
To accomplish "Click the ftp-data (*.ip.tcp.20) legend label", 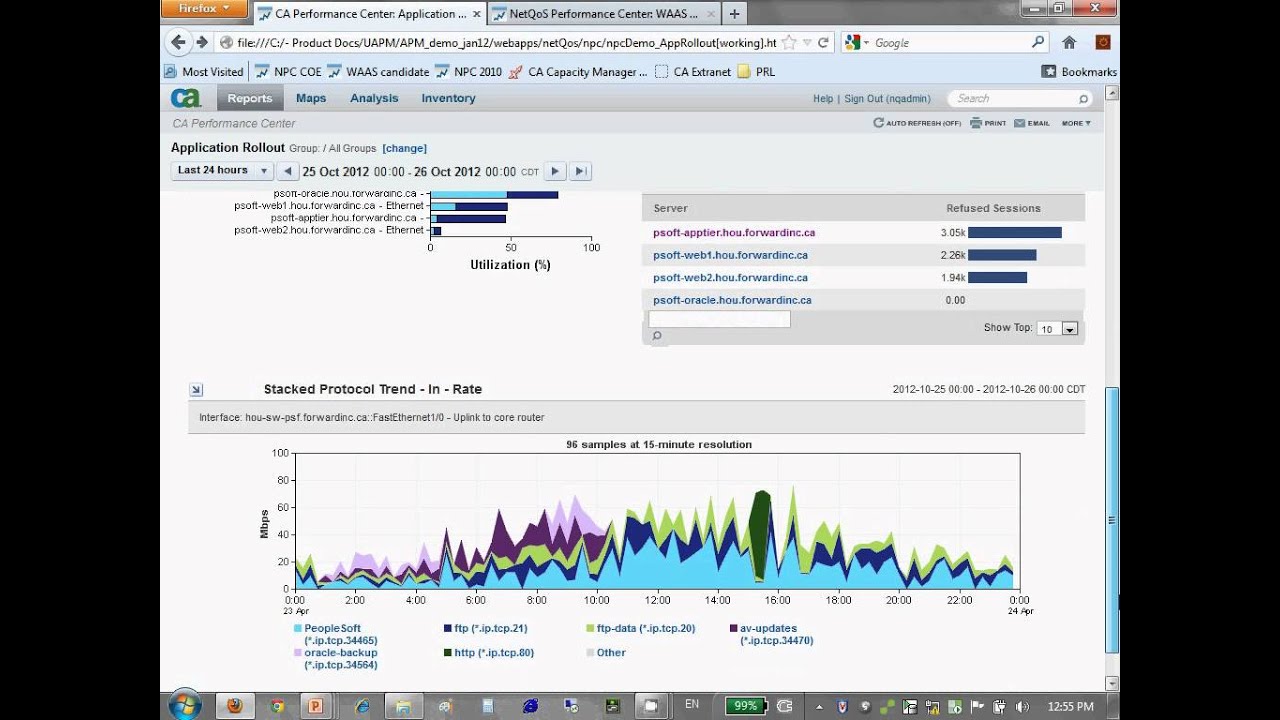I will [x=646, y=628].
